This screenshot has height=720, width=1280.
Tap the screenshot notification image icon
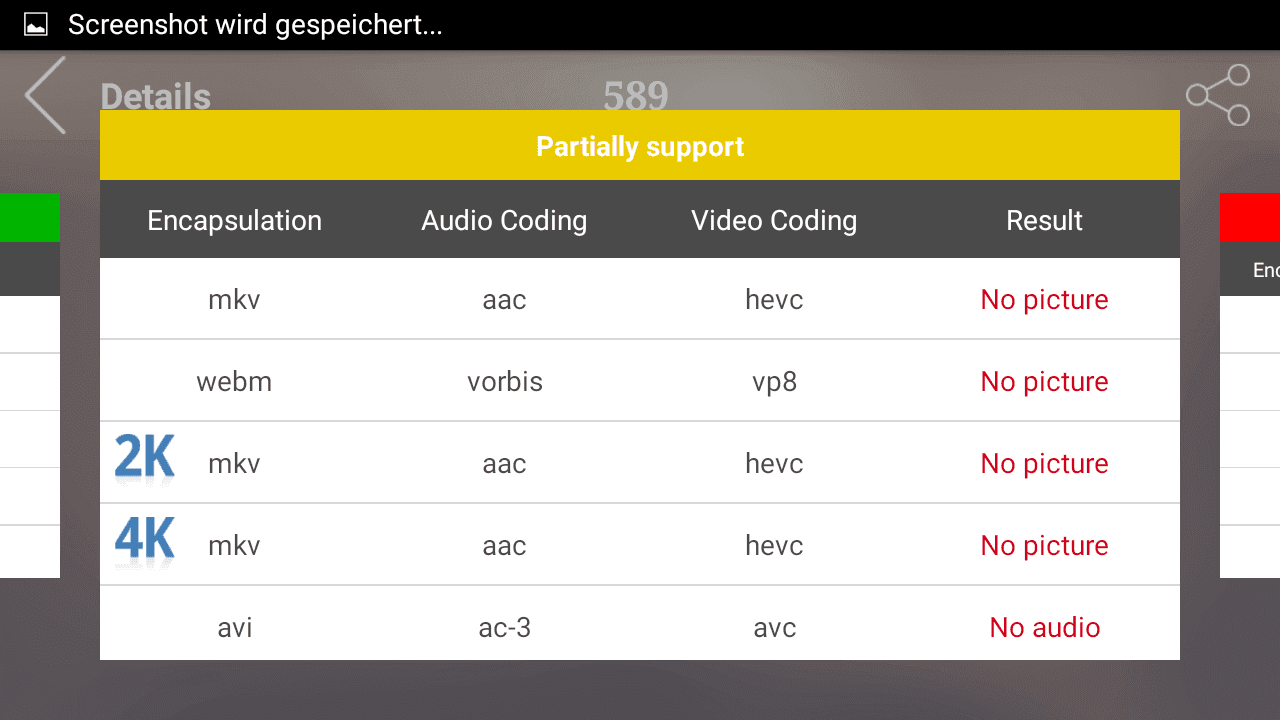coord(36,25)
